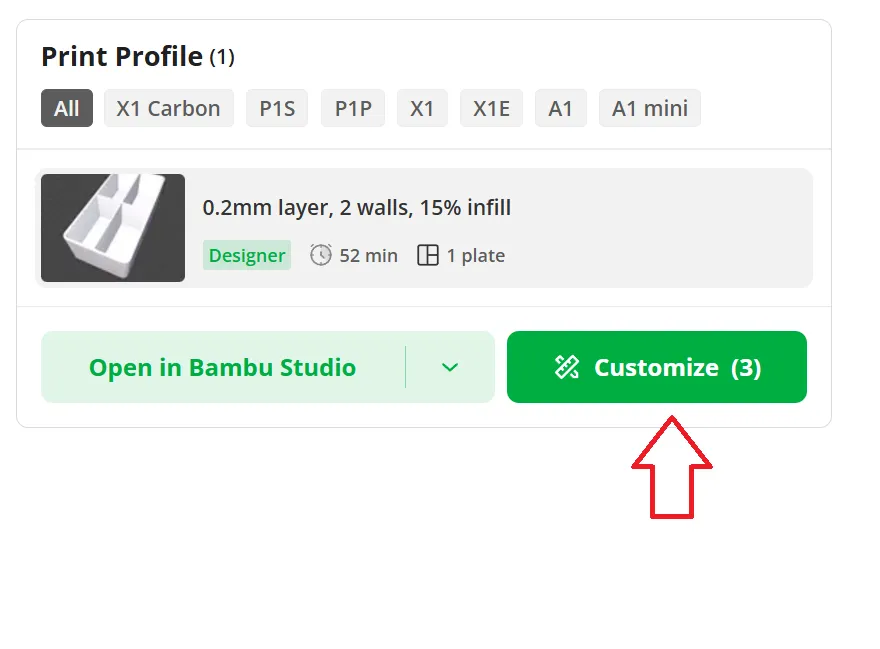
Task: Pick the A1 mini filter
Action: (650, 108)
